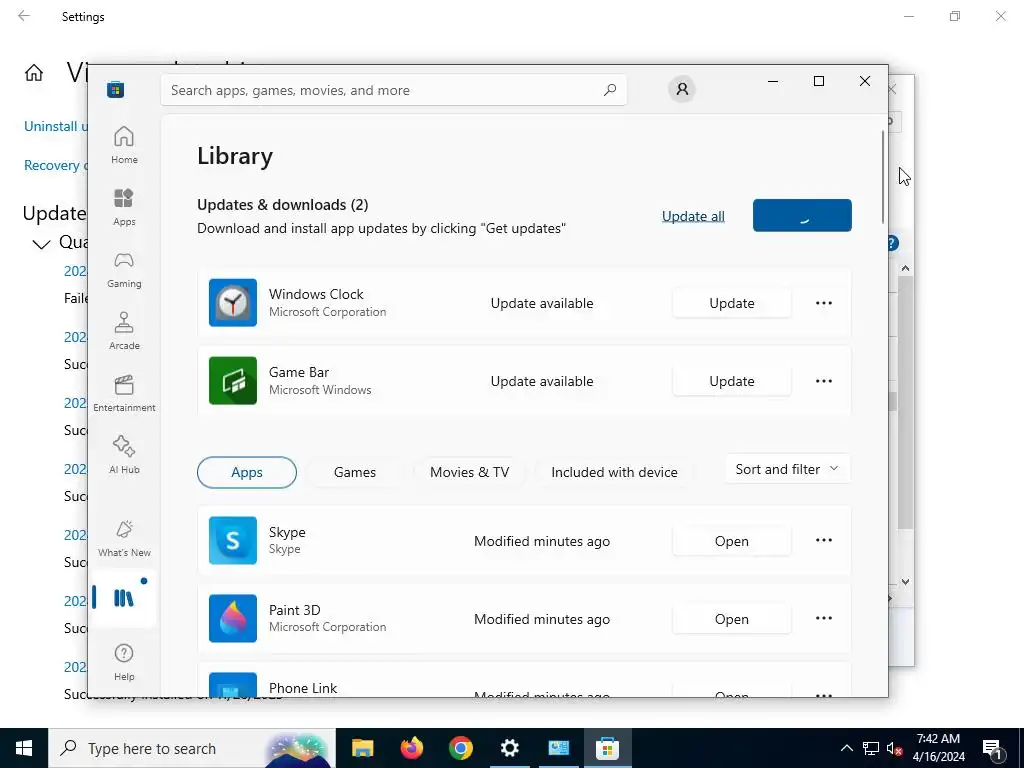Click the Windows Clock app icon
Image resolution: width=1024 pixels, height=768 pixels.
coord(233,302)
